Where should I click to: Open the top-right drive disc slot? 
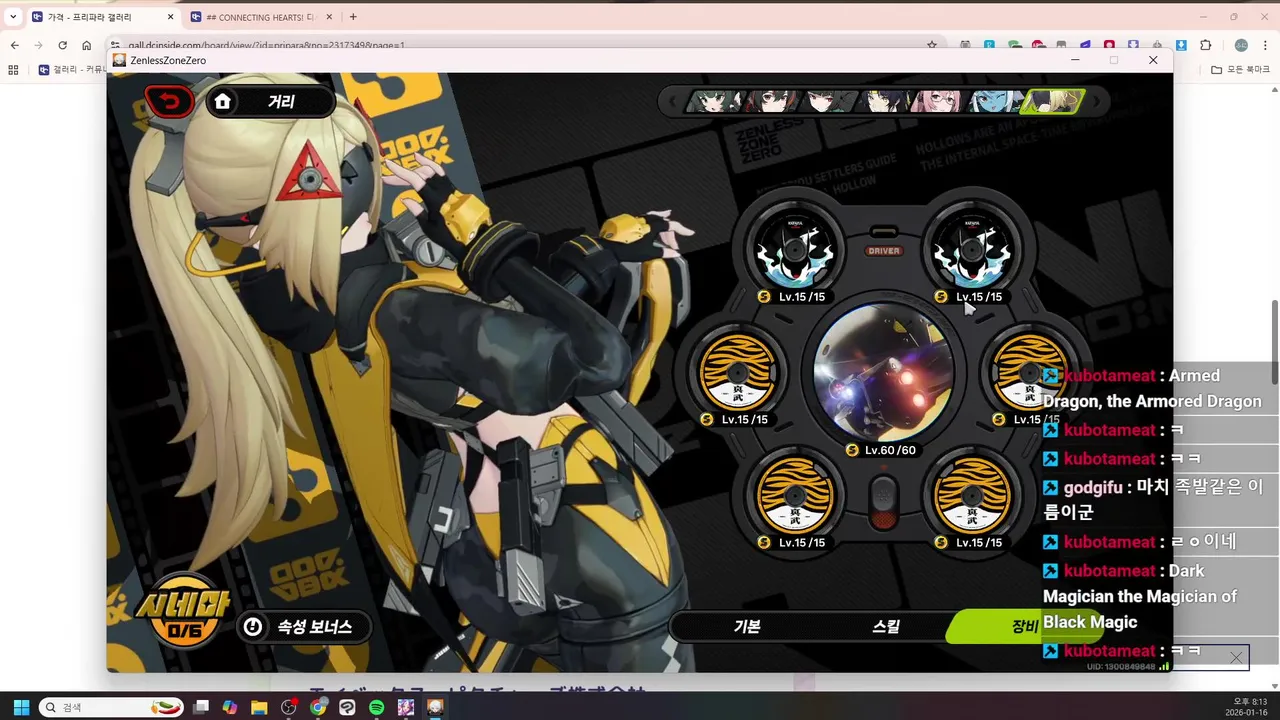pyautogui.click(x=972, y=249)
